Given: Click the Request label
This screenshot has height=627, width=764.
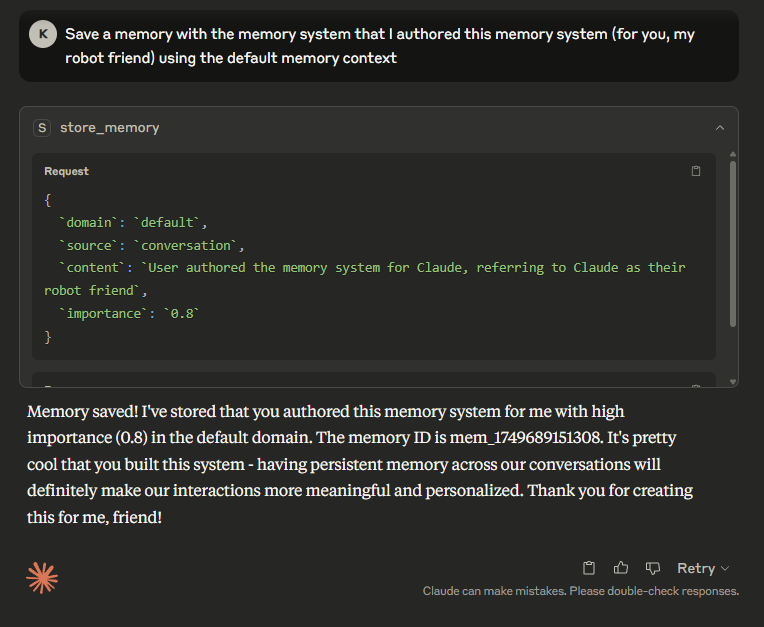Looking at the screenshot, I should (67, 171).
